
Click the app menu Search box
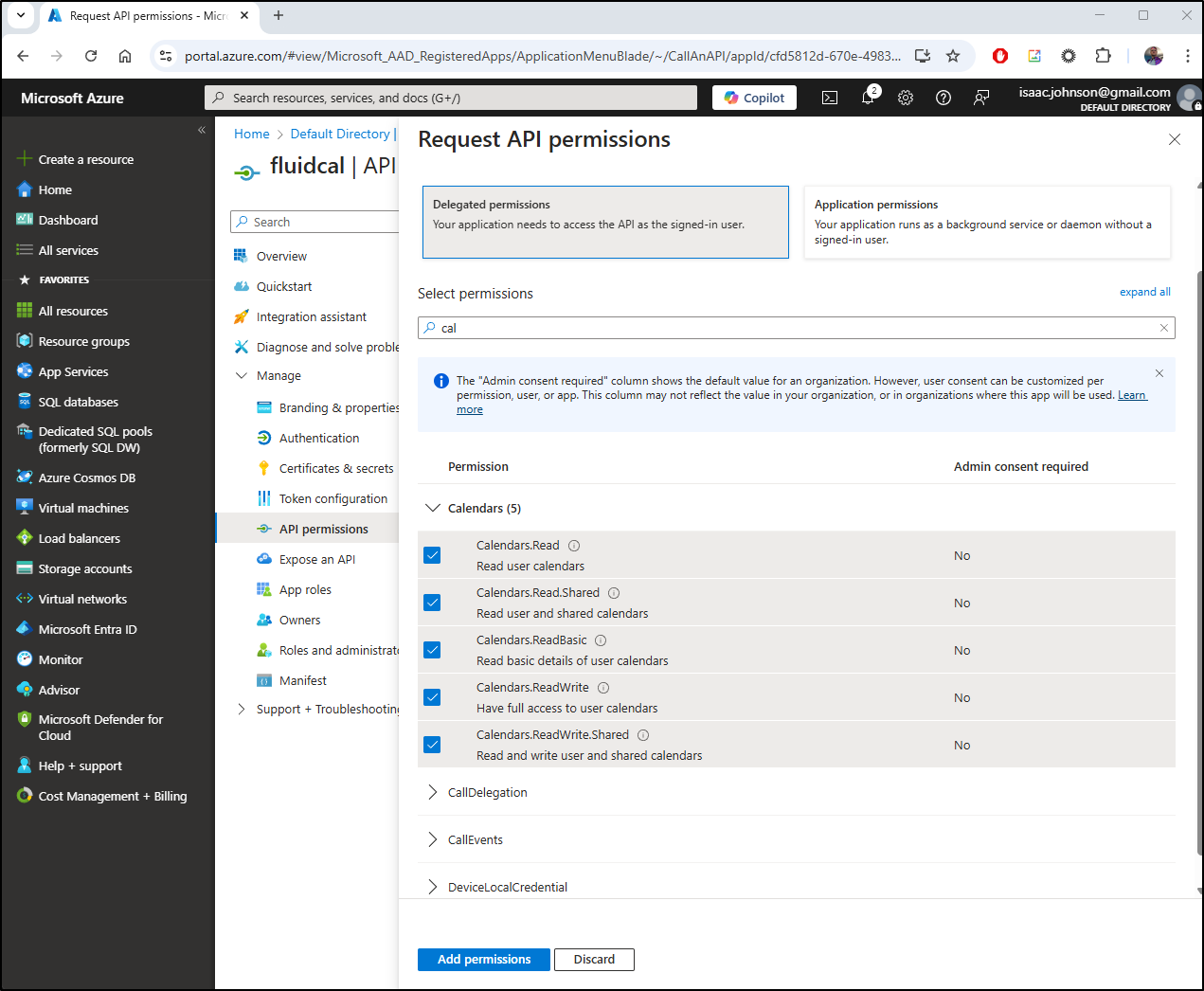coord(314,222)
